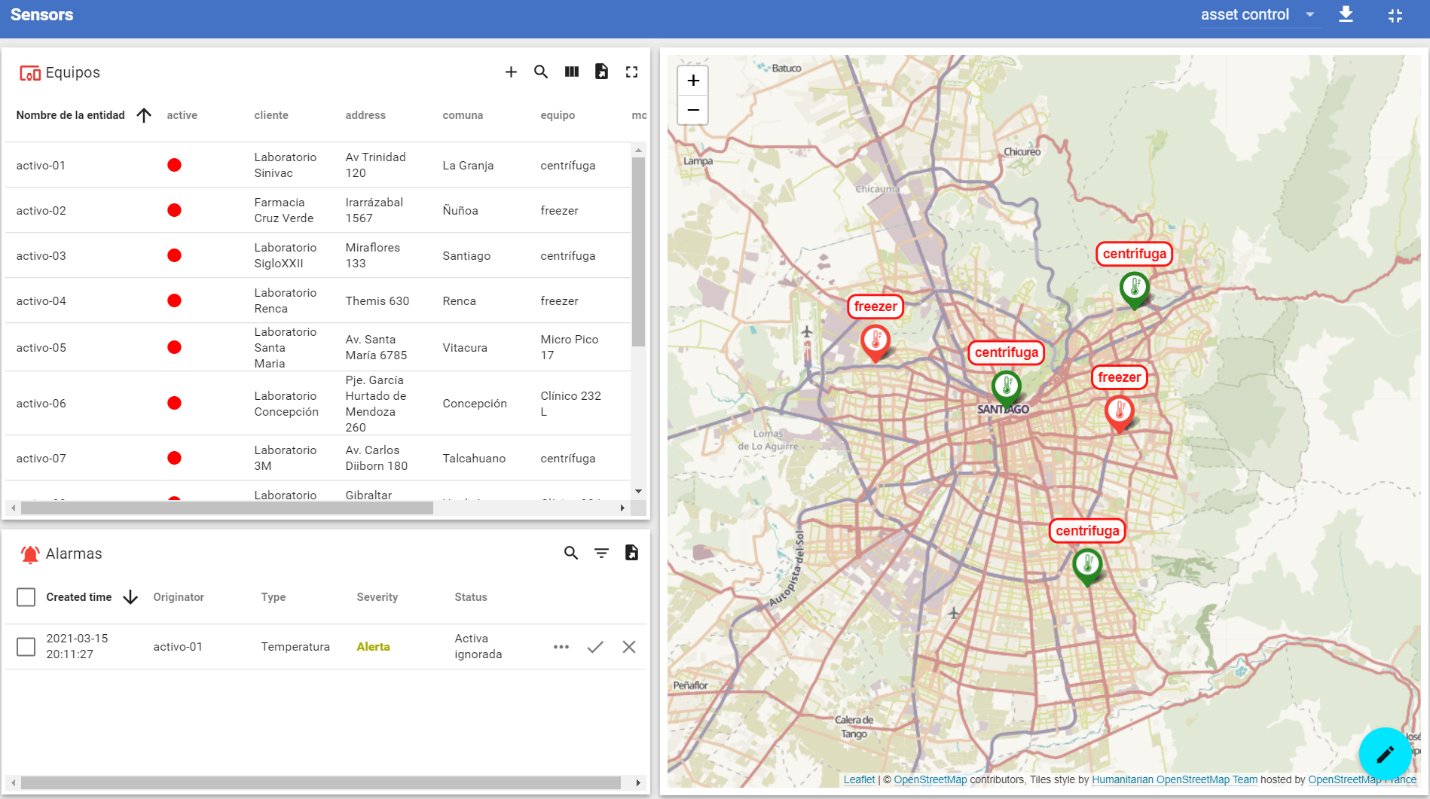Show details for activo-01 alarm
Image resolution: width=1430 pixels, height=799 pixels.
[561, 647]
